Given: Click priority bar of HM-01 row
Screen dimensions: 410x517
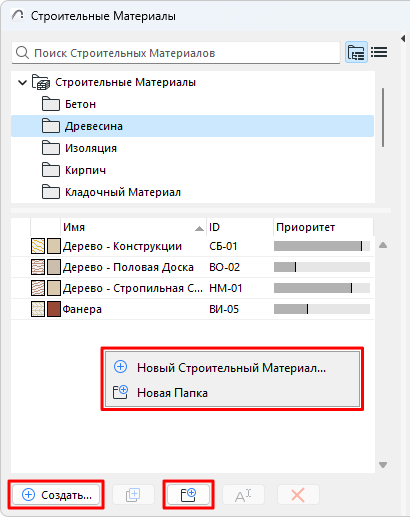Looking at the screenshot, I should (x=322, y=288).
